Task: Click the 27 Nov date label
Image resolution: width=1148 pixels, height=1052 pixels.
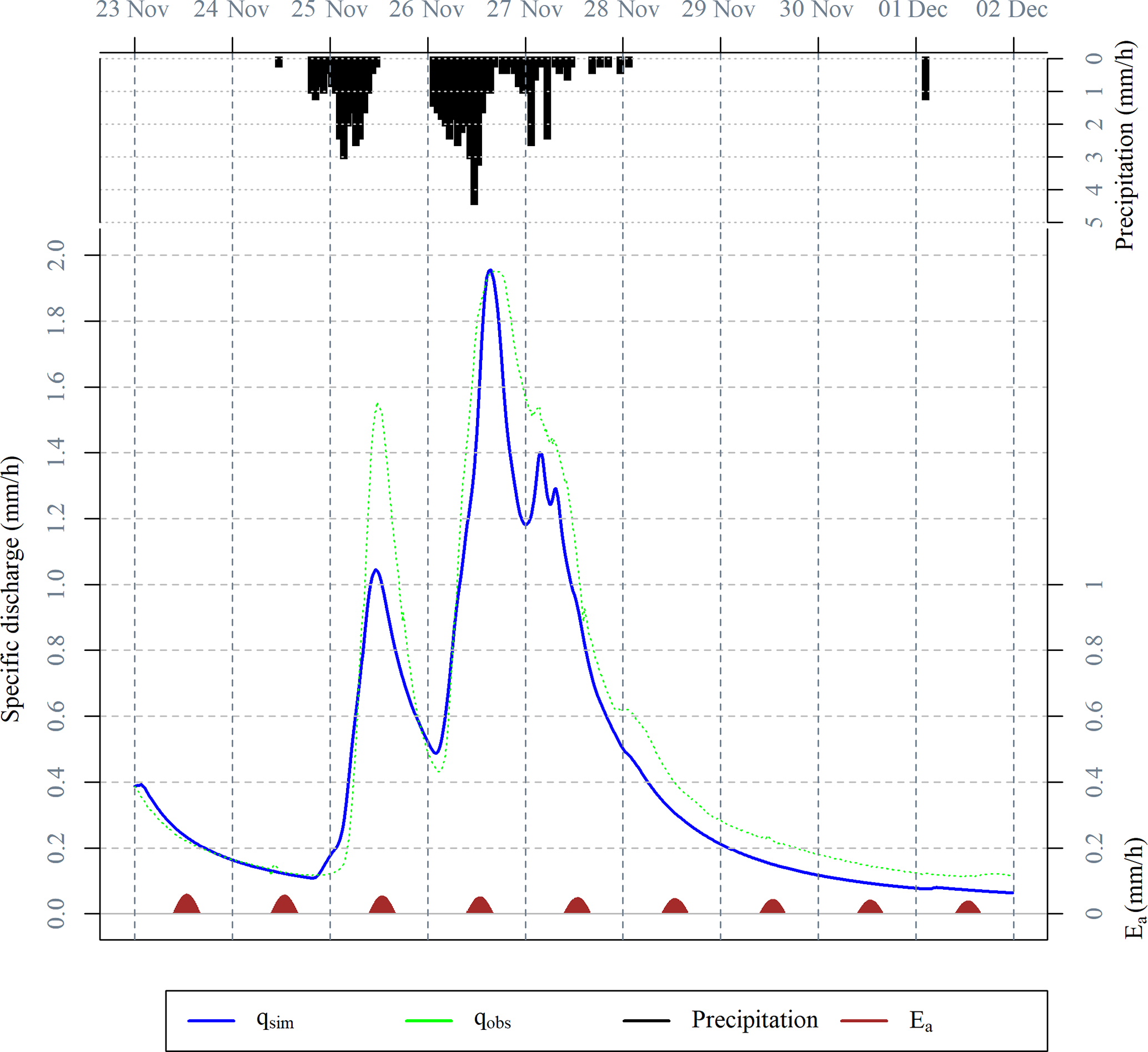Action: click(524, 10)
